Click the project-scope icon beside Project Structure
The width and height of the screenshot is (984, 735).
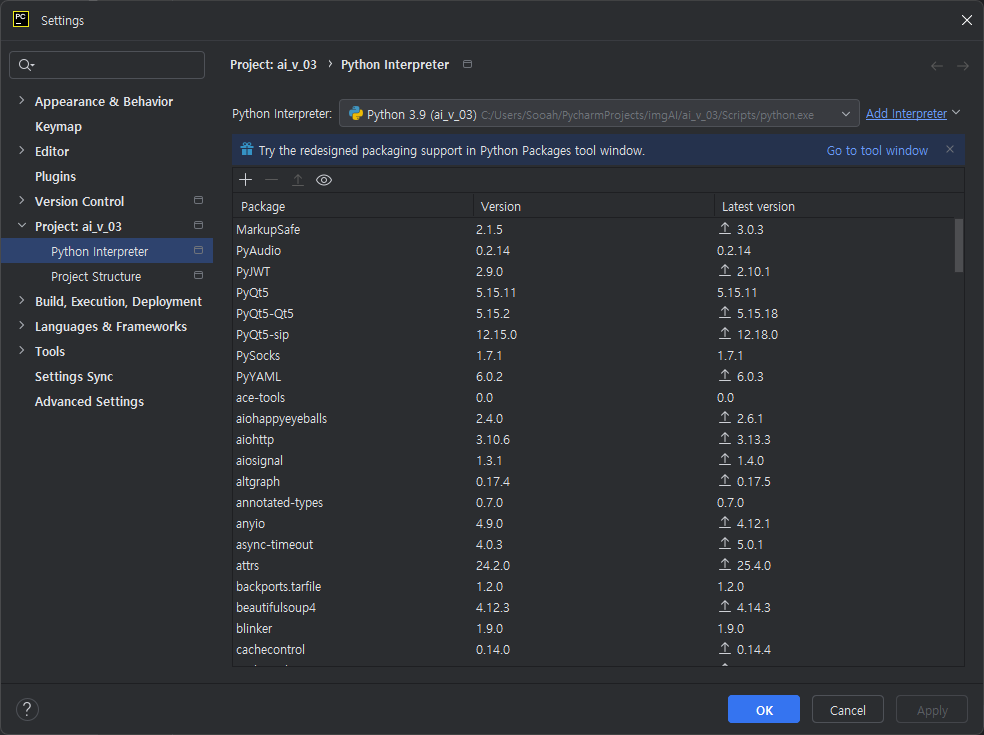pyautogui.click(x=198, y=276)
